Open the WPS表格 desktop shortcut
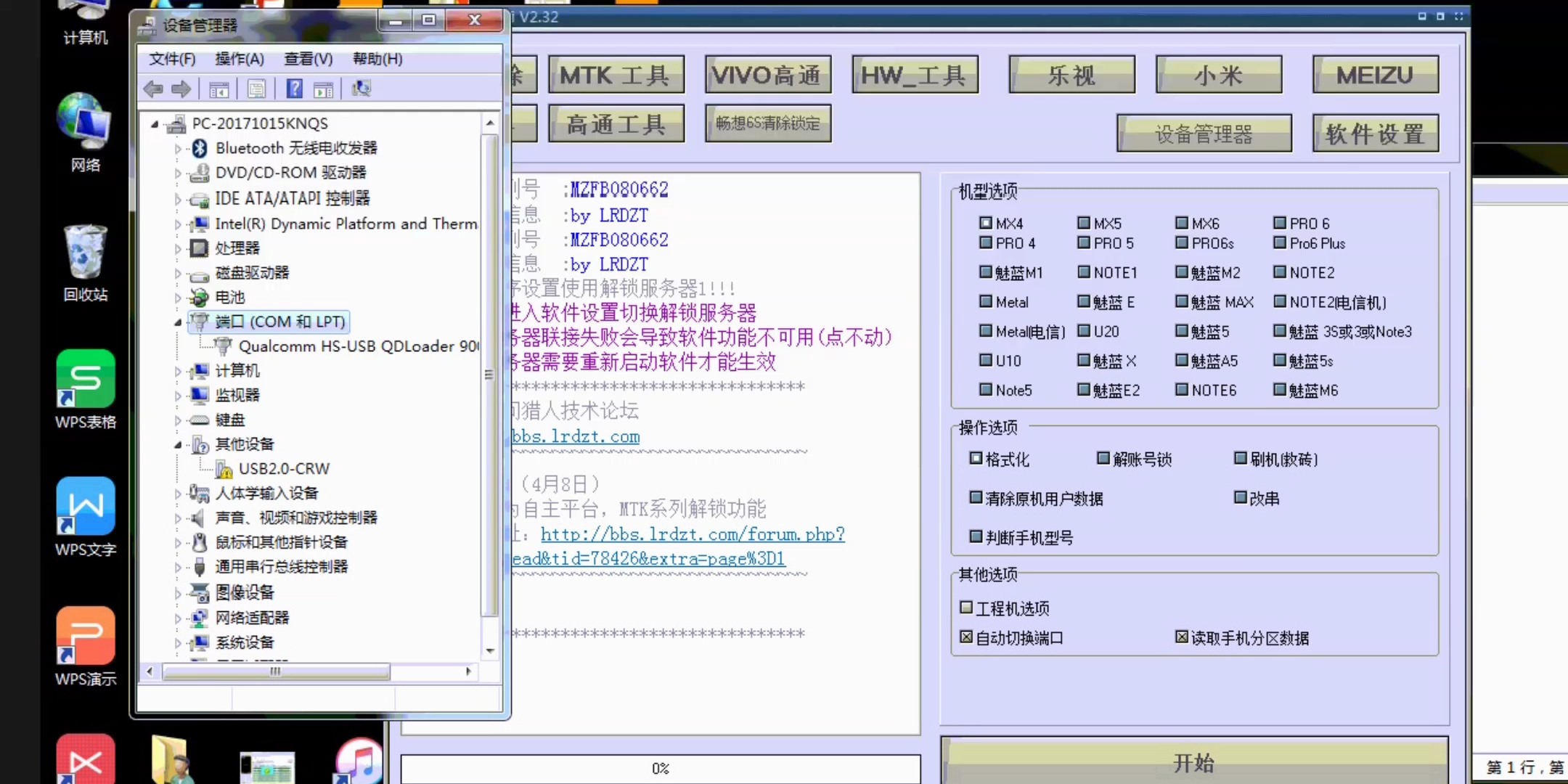Screen dimensions: 1568x784 coord(85,390)
